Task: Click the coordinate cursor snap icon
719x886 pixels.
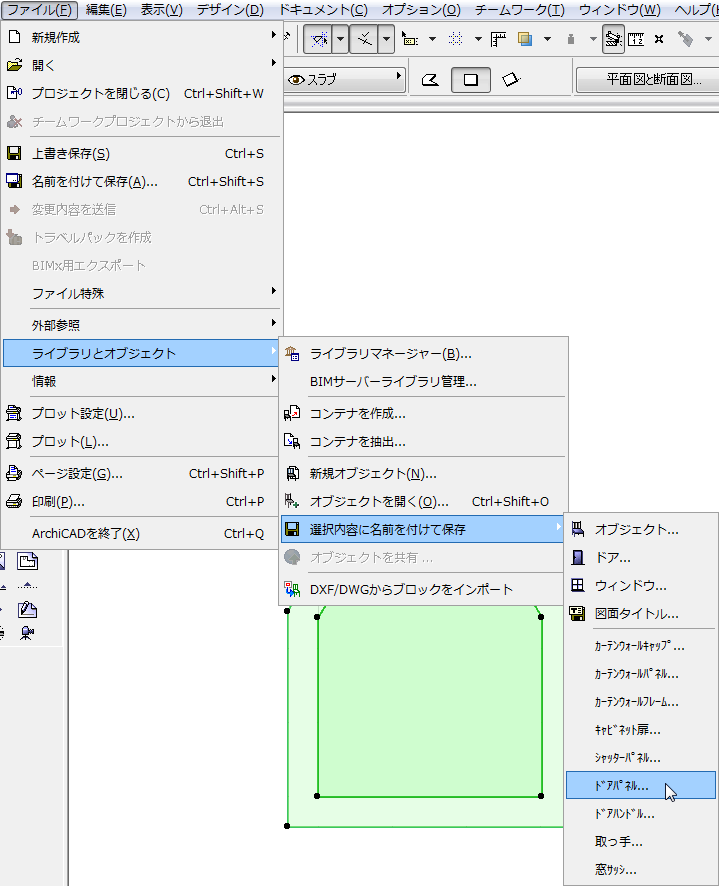Action: (x=410, y=39)
